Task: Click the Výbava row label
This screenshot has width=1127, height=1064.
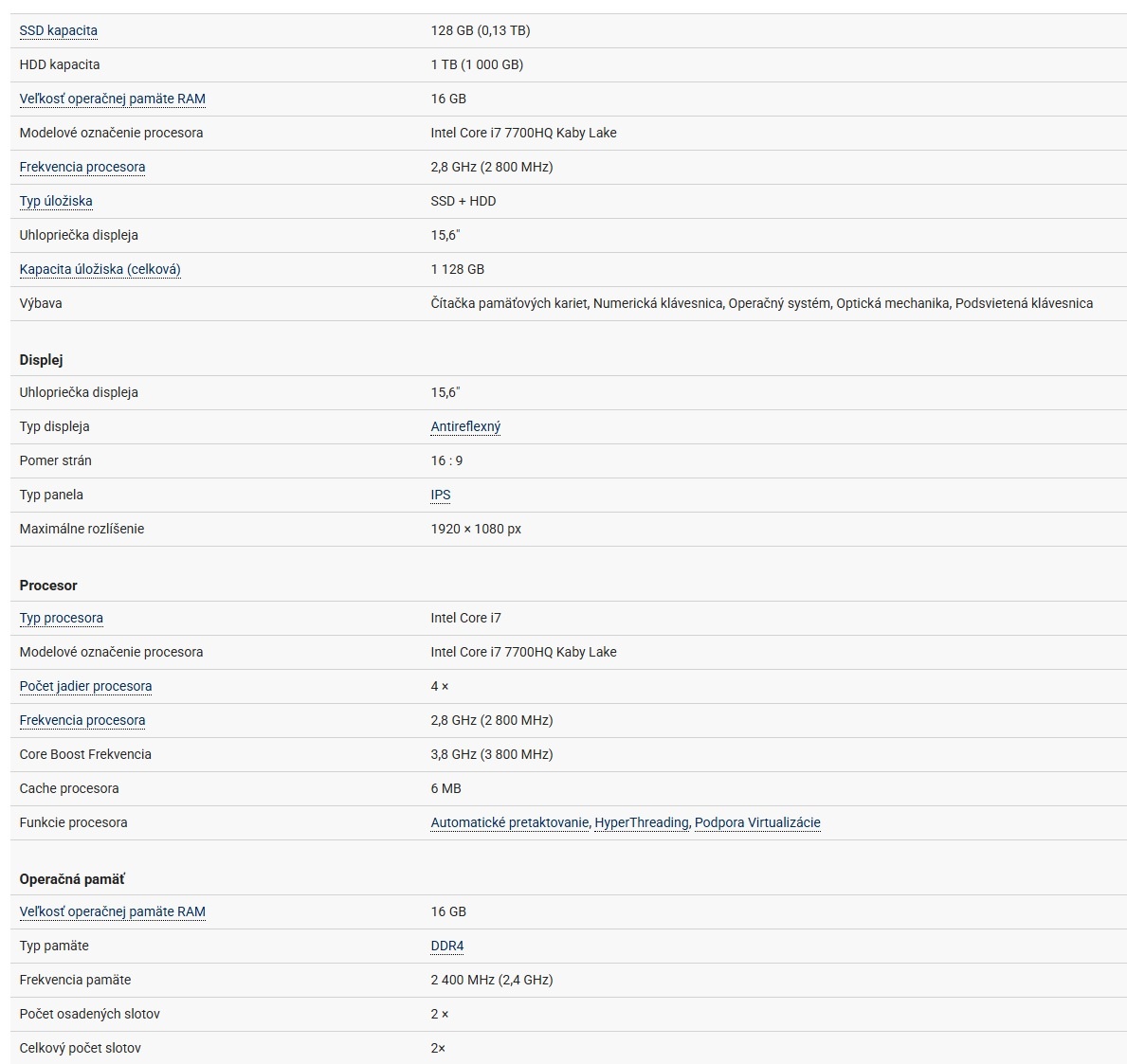Action: (41, 303)
